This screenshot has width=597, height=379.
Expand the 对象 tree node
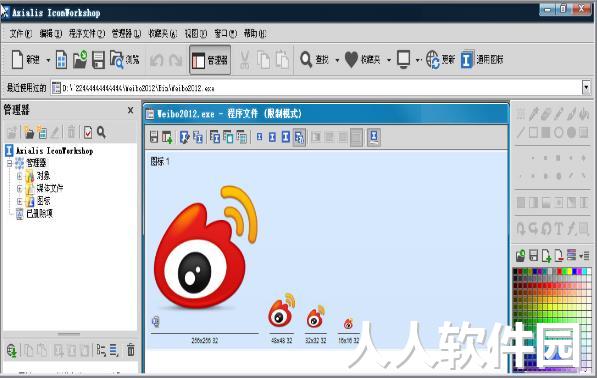pos(19,176)
